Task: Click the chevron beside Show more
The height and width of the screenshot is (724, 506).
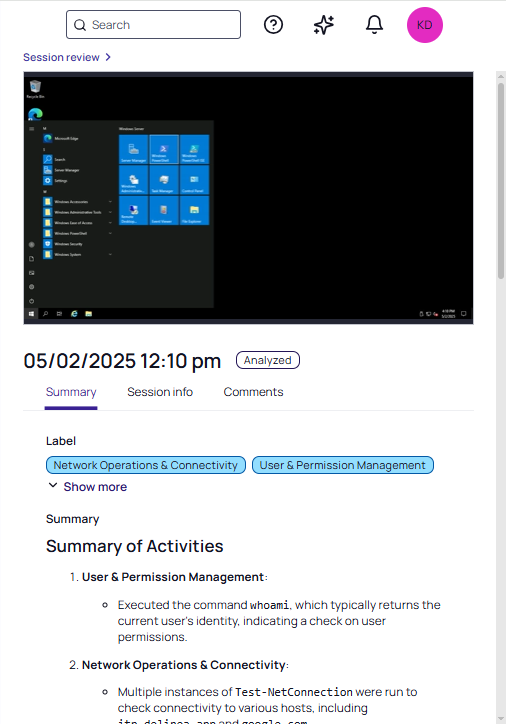Action: (x=53, y=485)
